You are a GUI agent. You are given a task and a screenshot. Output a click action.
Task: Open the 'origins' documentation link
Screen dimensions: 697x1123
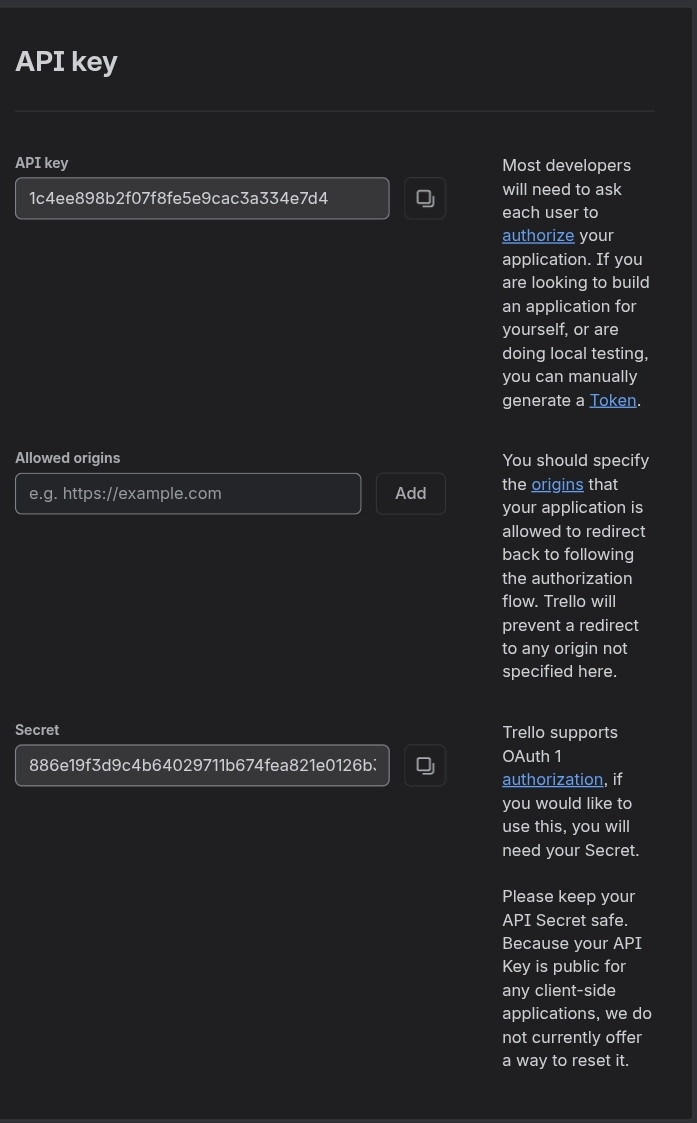[x=557, y=484]
